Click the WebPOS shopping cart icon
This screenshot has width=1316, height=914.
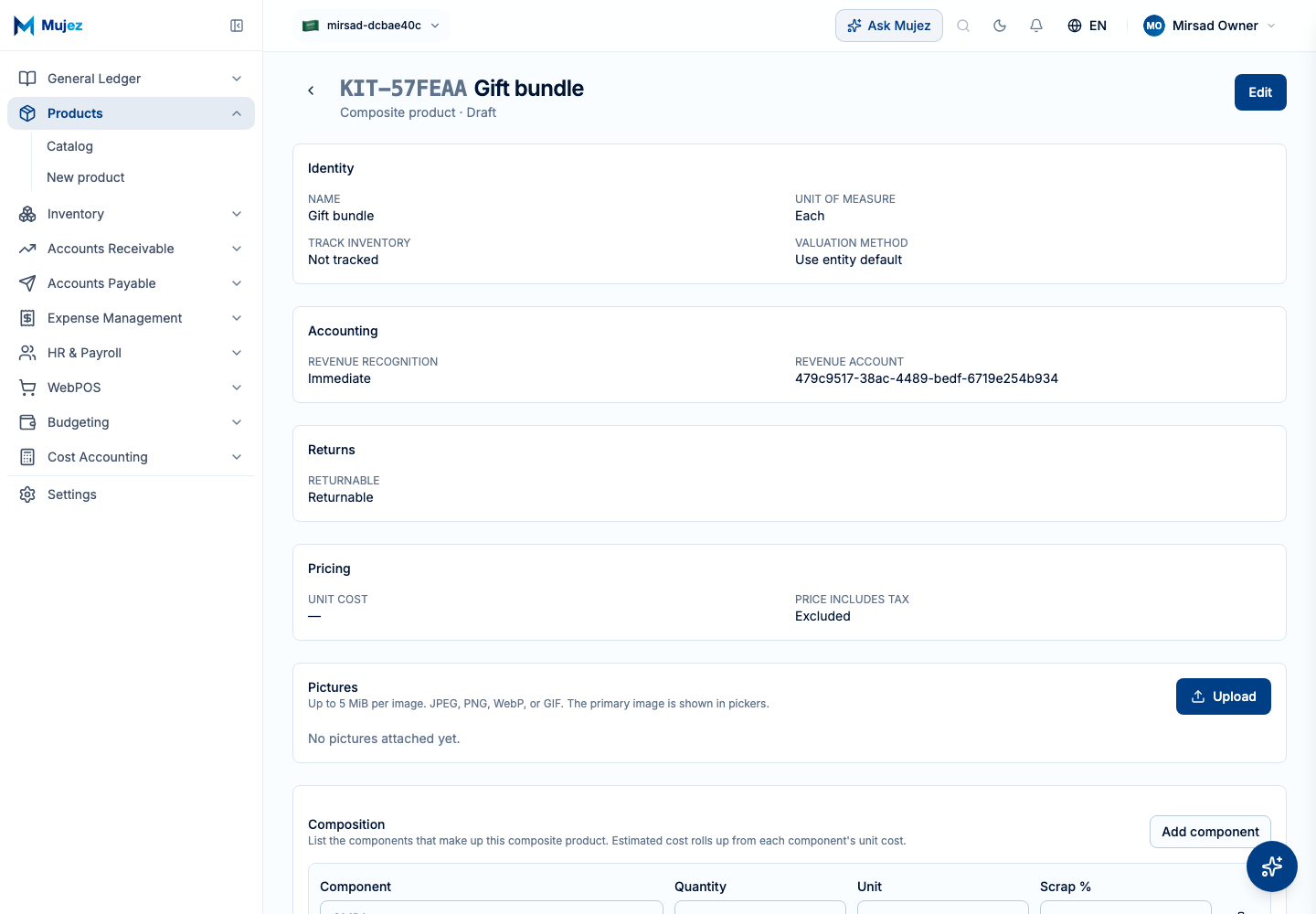(27, 388)
